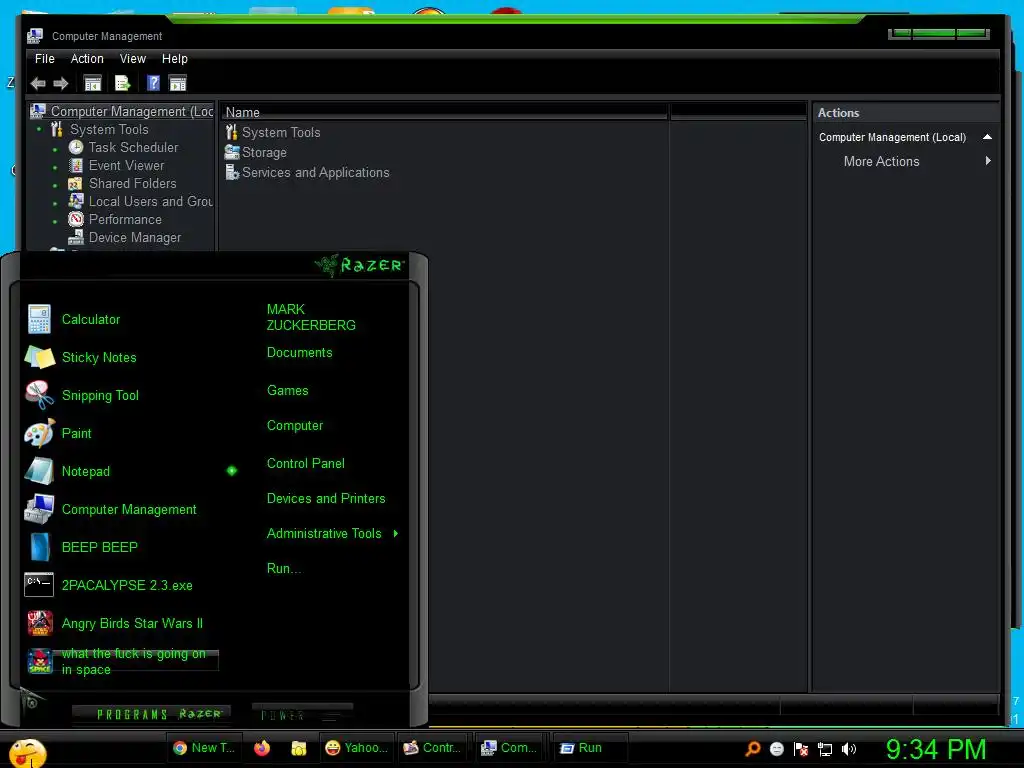Click the Name column header

(x=445, y=112)
